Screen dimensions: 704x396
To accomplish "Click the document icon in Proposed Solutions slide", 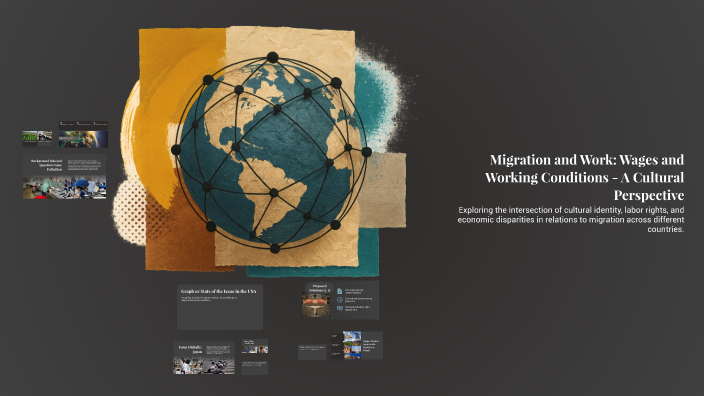I will (x=339, y=291).
